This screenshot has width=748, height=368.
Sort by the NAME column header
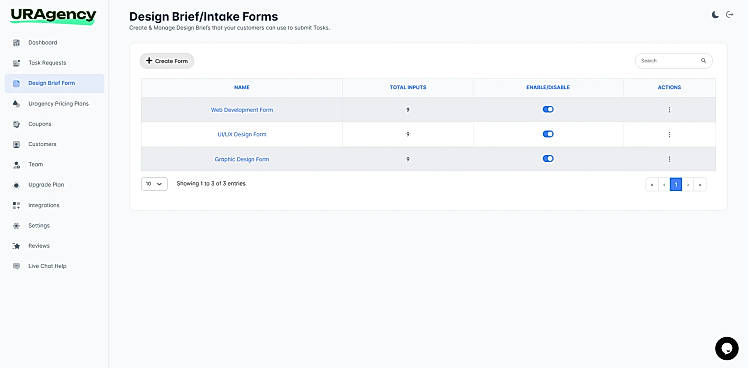point(242,88)
